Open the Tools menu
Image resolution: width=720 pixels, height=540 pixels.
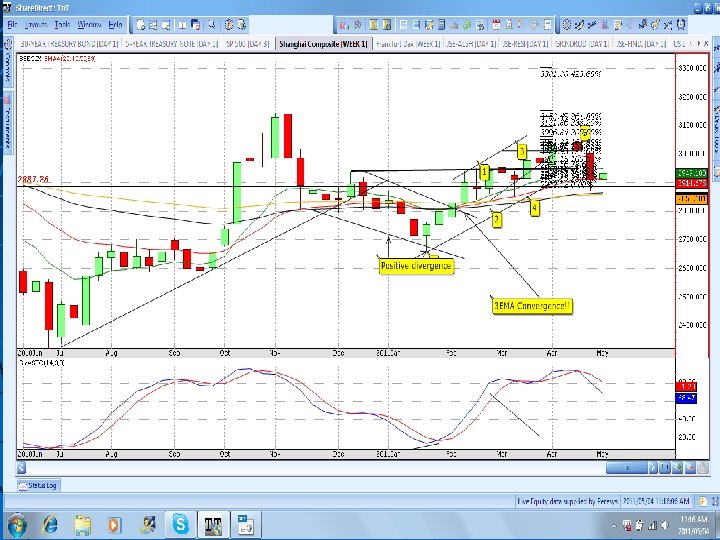coord(62,25)
